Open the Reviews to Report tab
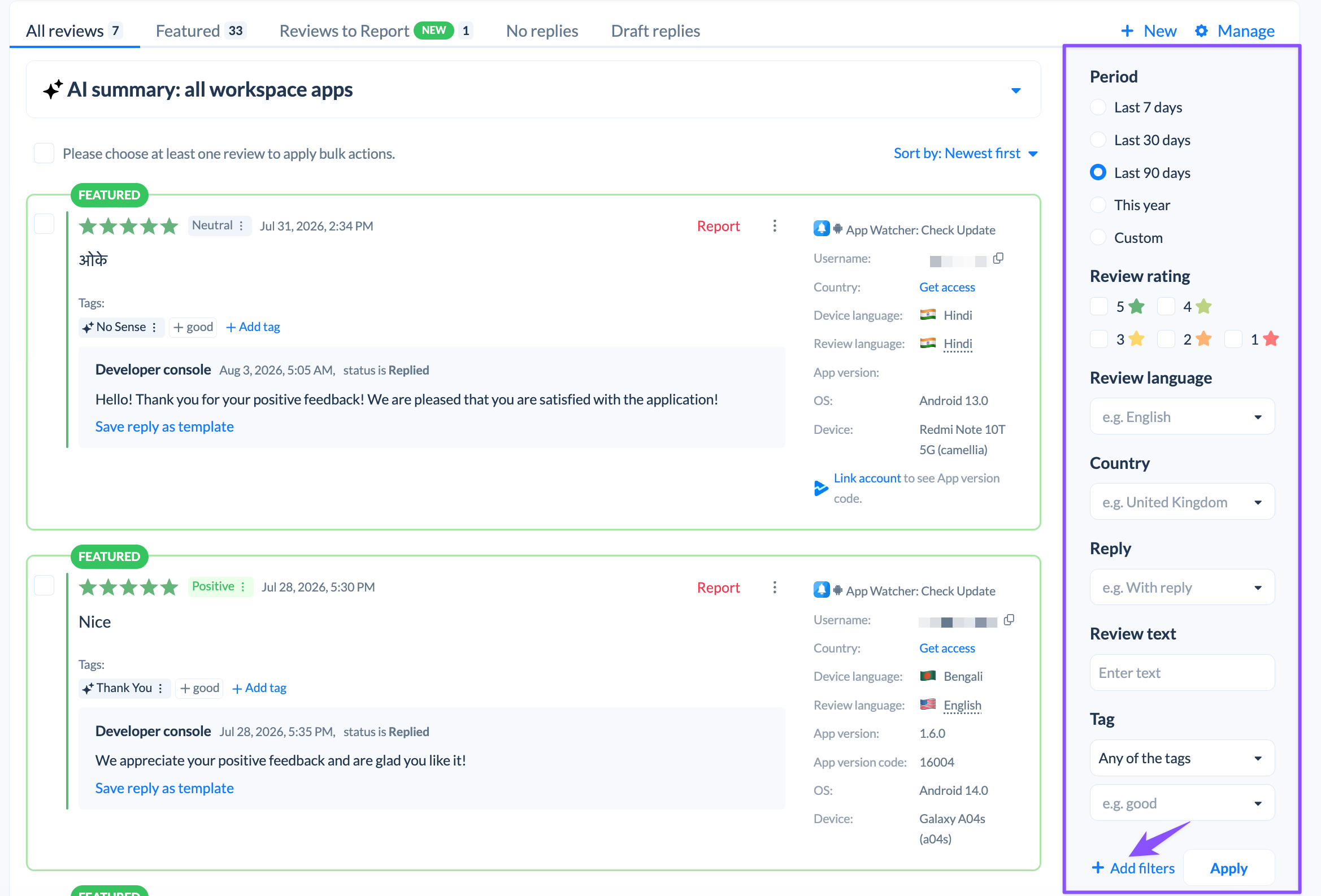Screen dimensions: 1321x896 point(376,31)
